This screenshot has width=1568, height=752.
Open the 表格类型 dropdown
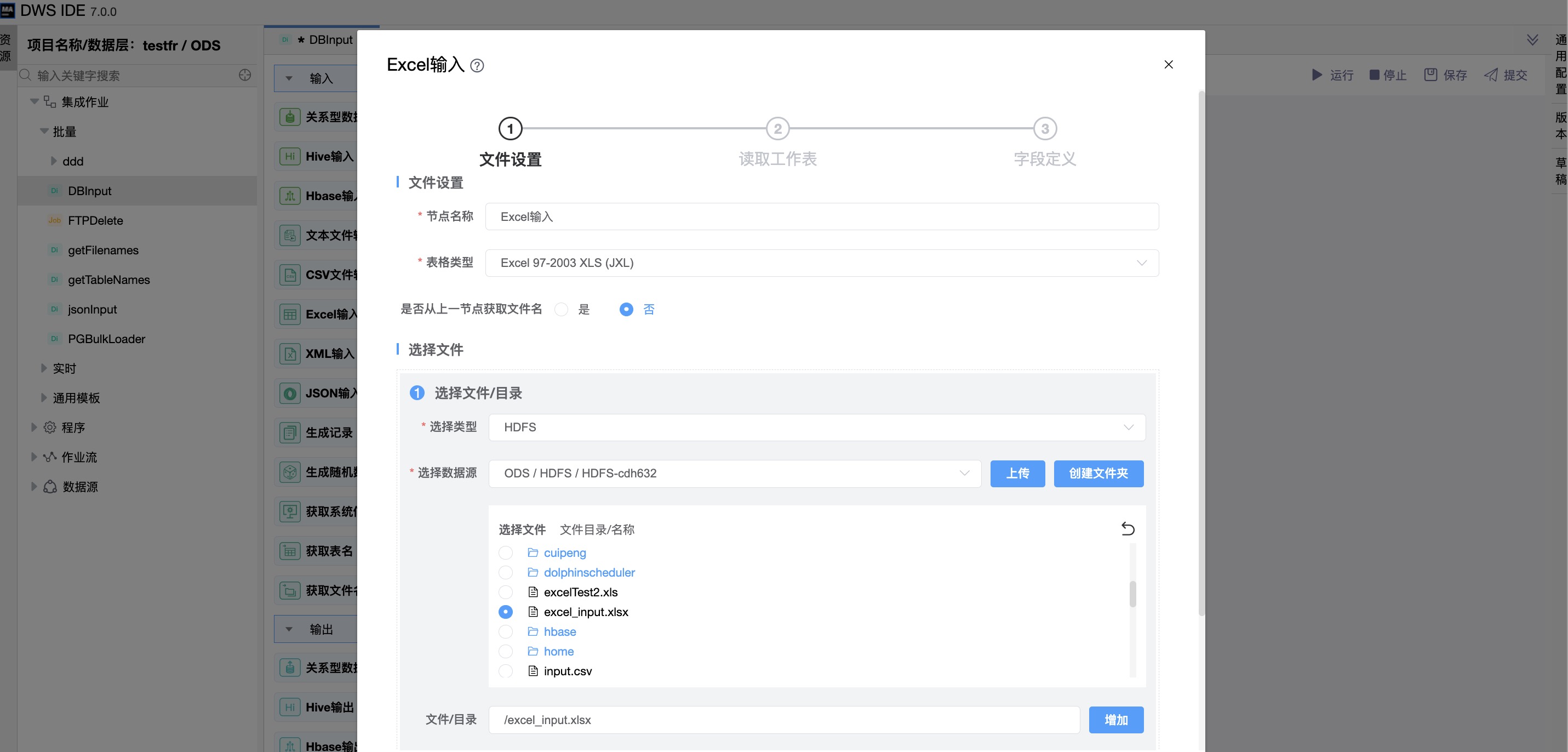(822, 263)
